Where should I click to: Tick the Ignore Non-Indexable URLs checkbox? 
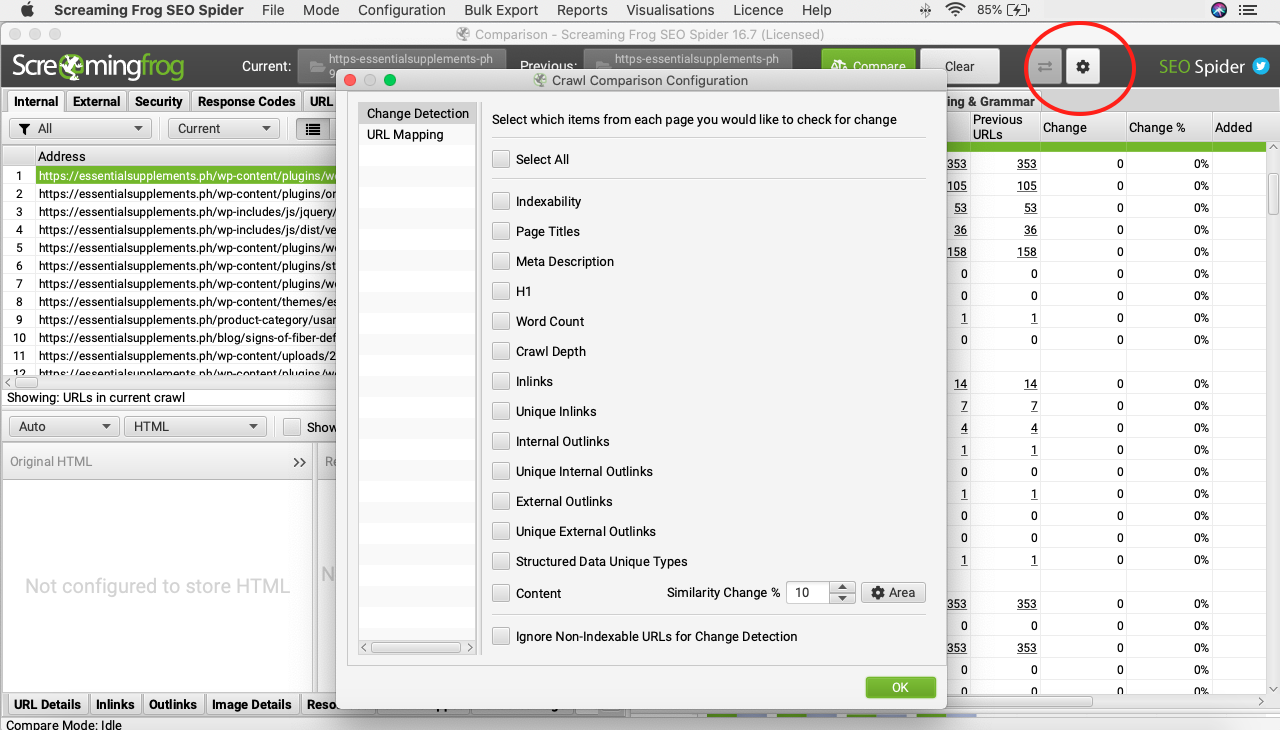(501, 636)
